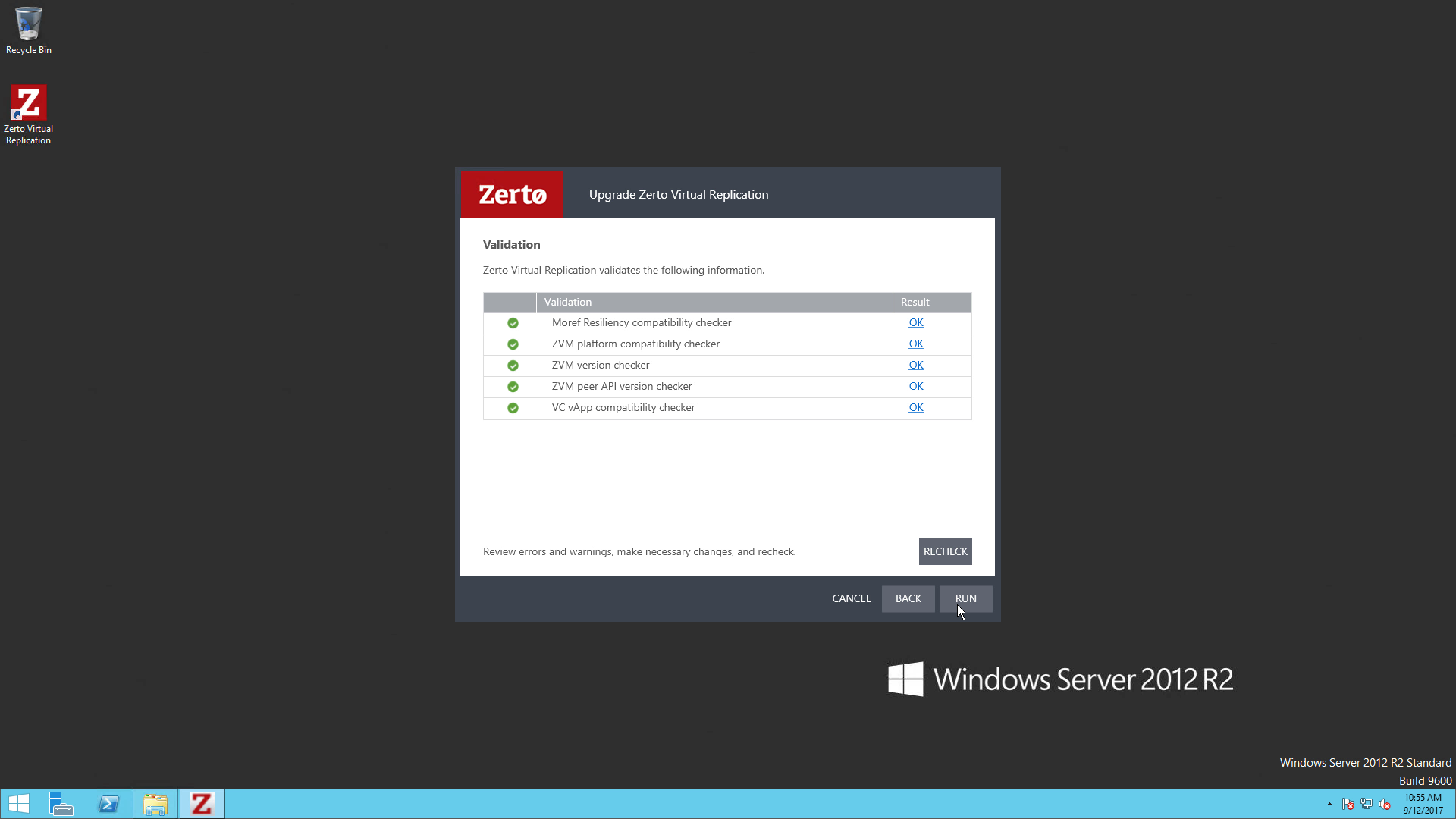Open the Recycle Bin desktop icon
Screen dimensions: 1456x819
pyautogui.click(x=29, y=30)
